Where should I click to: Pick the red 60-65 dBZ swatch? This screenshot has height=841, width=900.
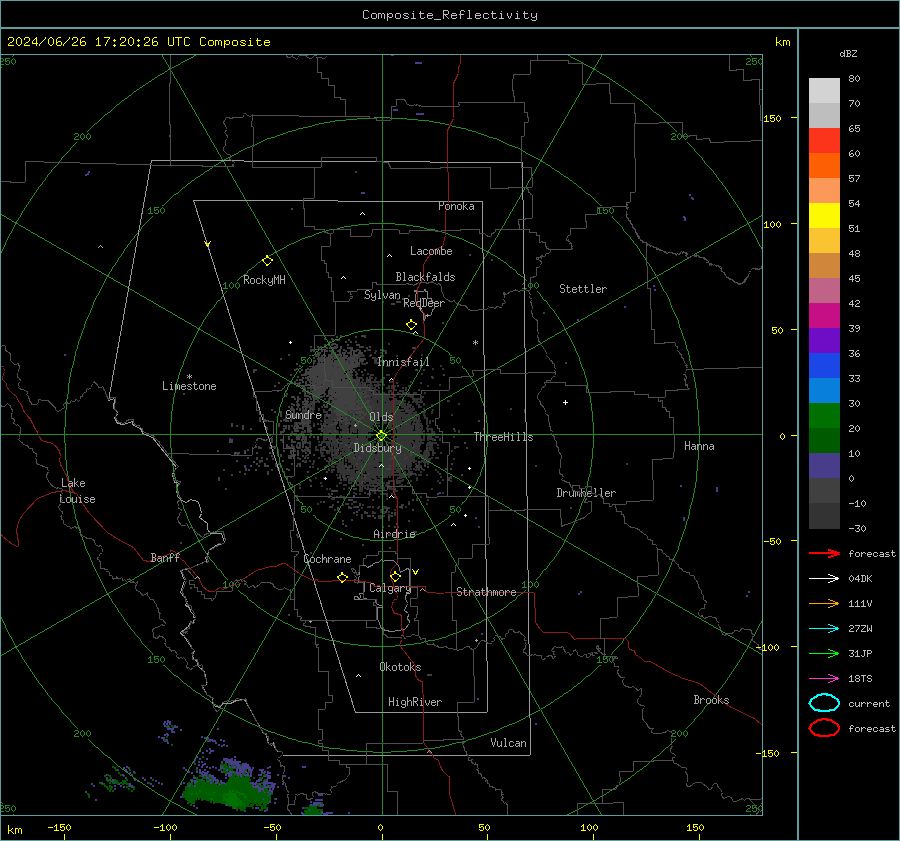pos(824,141)
